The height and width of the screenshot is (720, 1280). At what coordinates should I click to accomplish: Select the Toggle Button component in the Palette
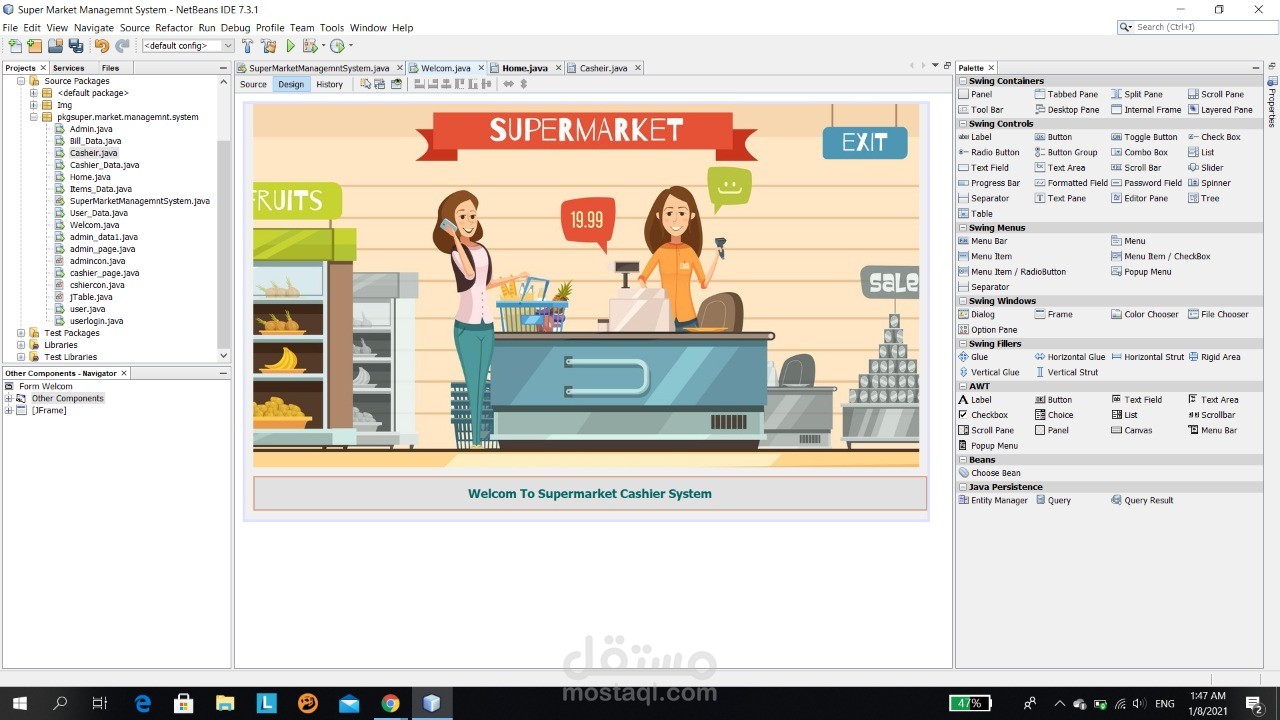coord(1145,137)
